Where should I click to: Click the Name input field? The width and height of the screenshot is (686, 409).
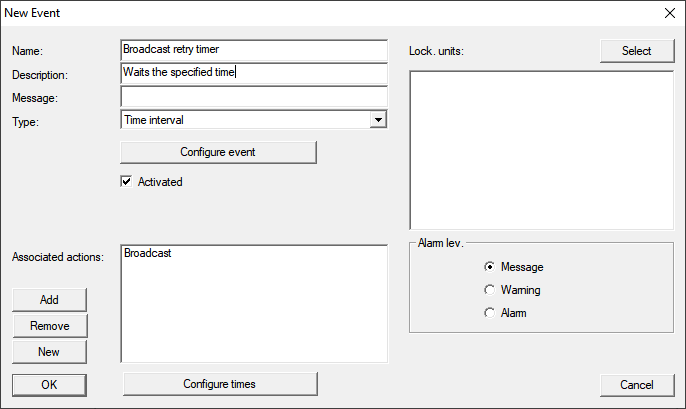pos(252,49)
